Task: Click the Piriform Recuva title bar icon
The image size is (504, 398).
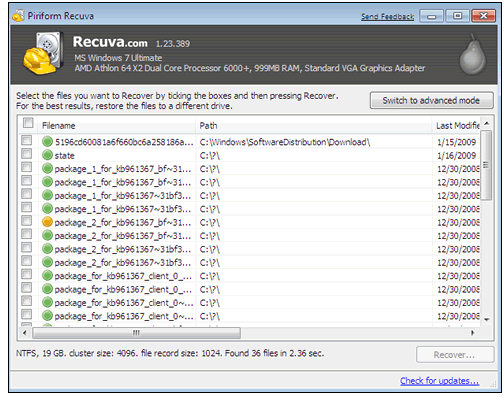Action: tap(18, 16)
